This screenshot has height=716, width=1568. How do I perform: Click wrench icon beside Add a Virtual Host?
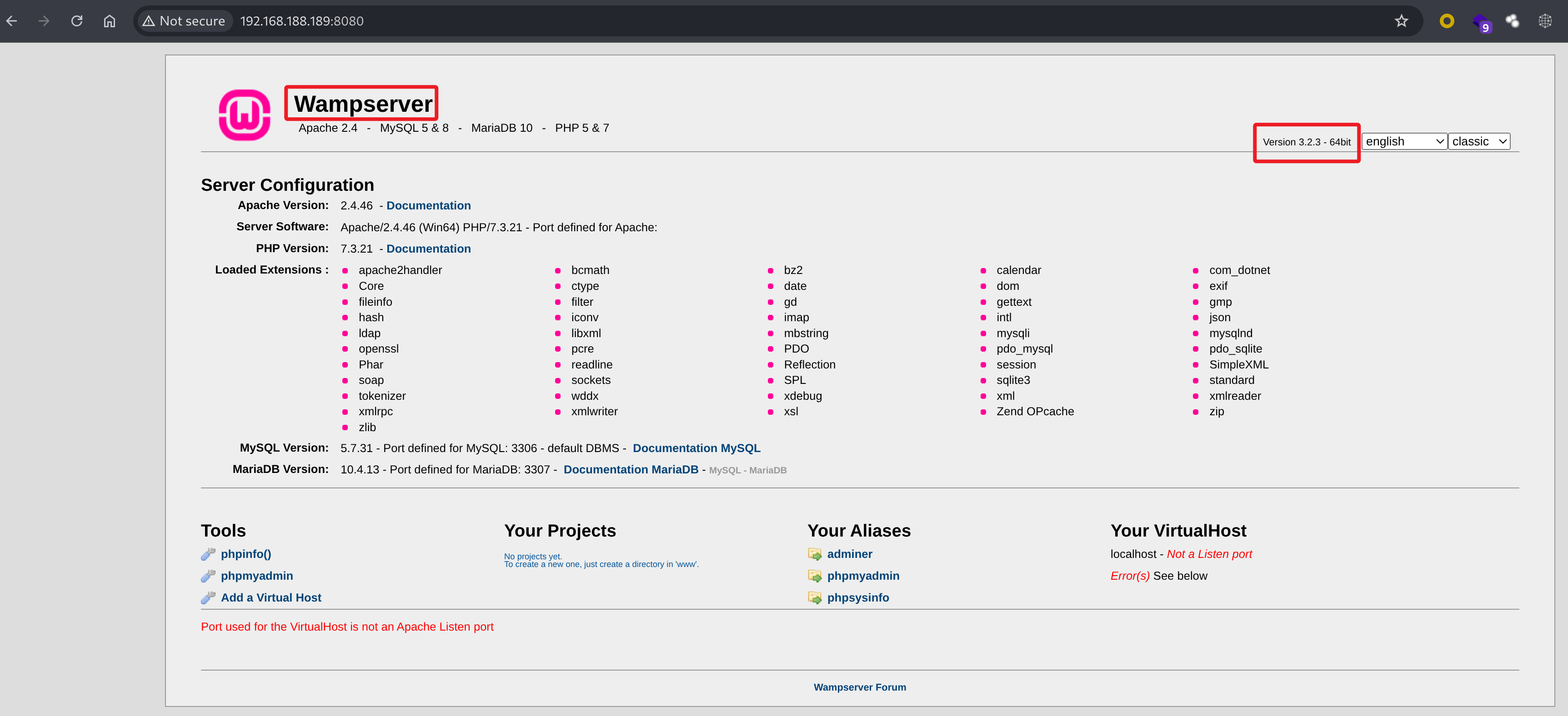pyautogui.click(x=208, y=598)
